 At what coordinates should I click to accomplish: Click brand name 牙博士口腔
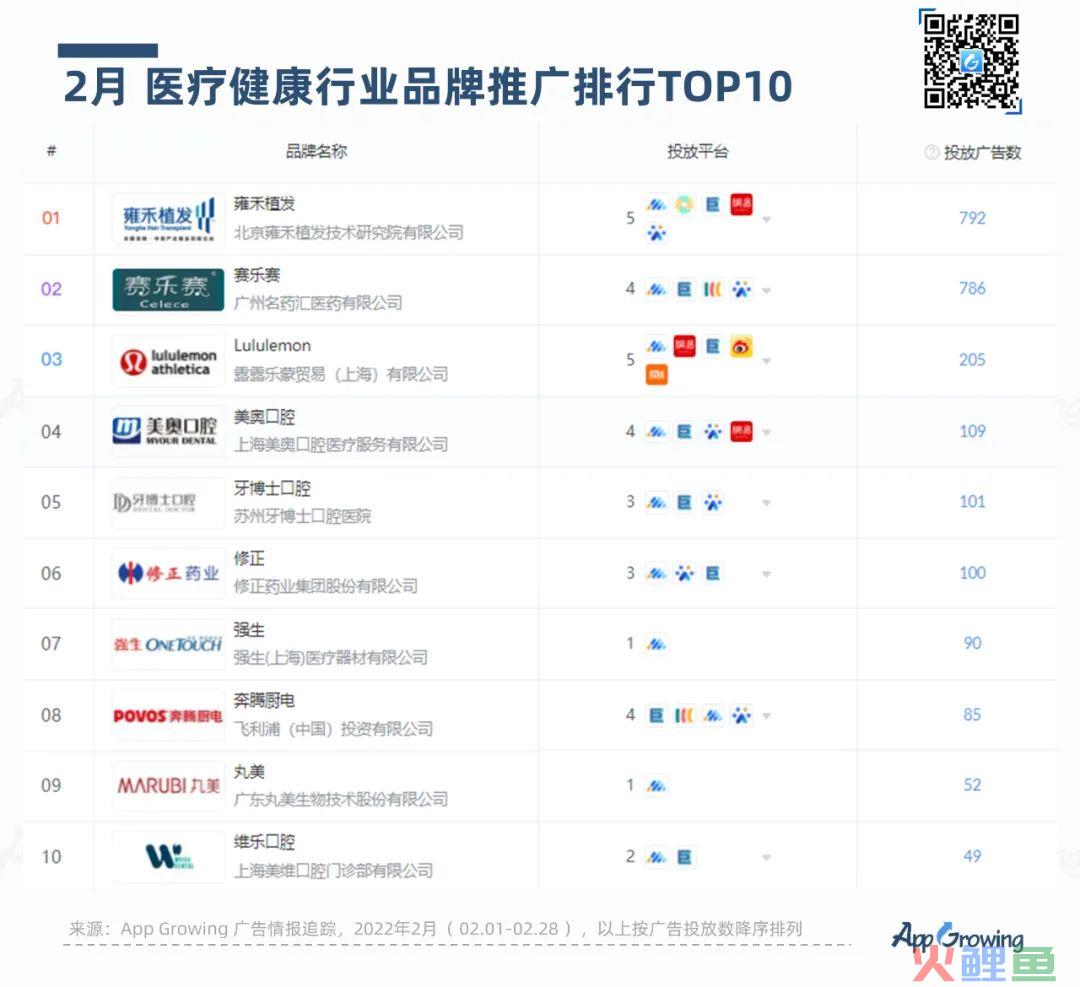(272, 488)
